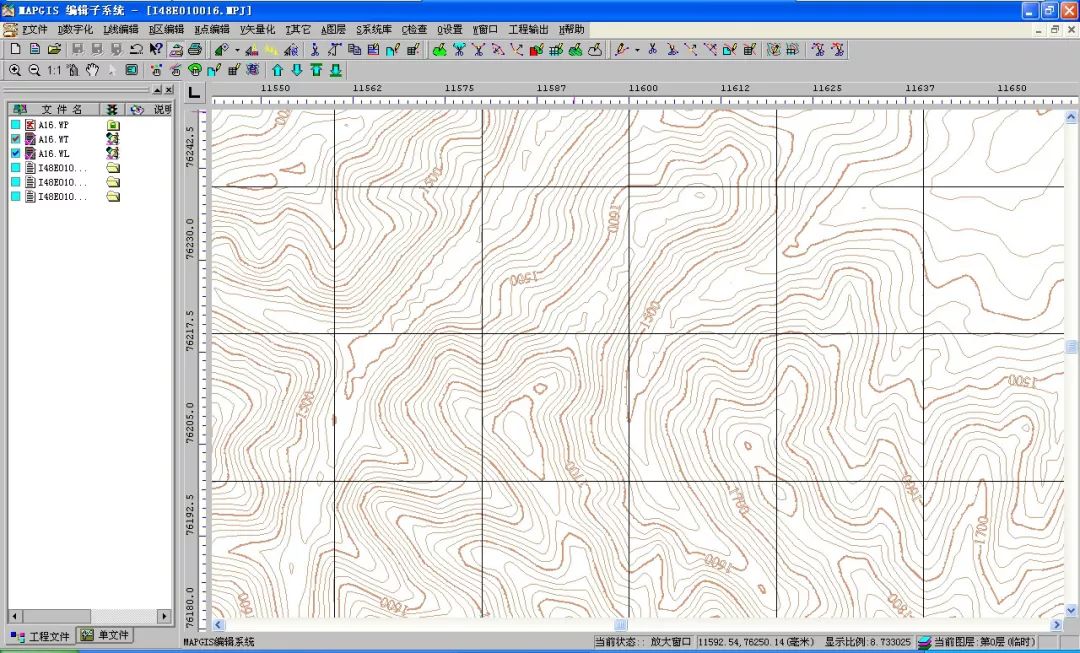Screen dimensions: 1080x653
Task: Click the file panel horizontal scrollbar thumb
Action: pos(56,616)
